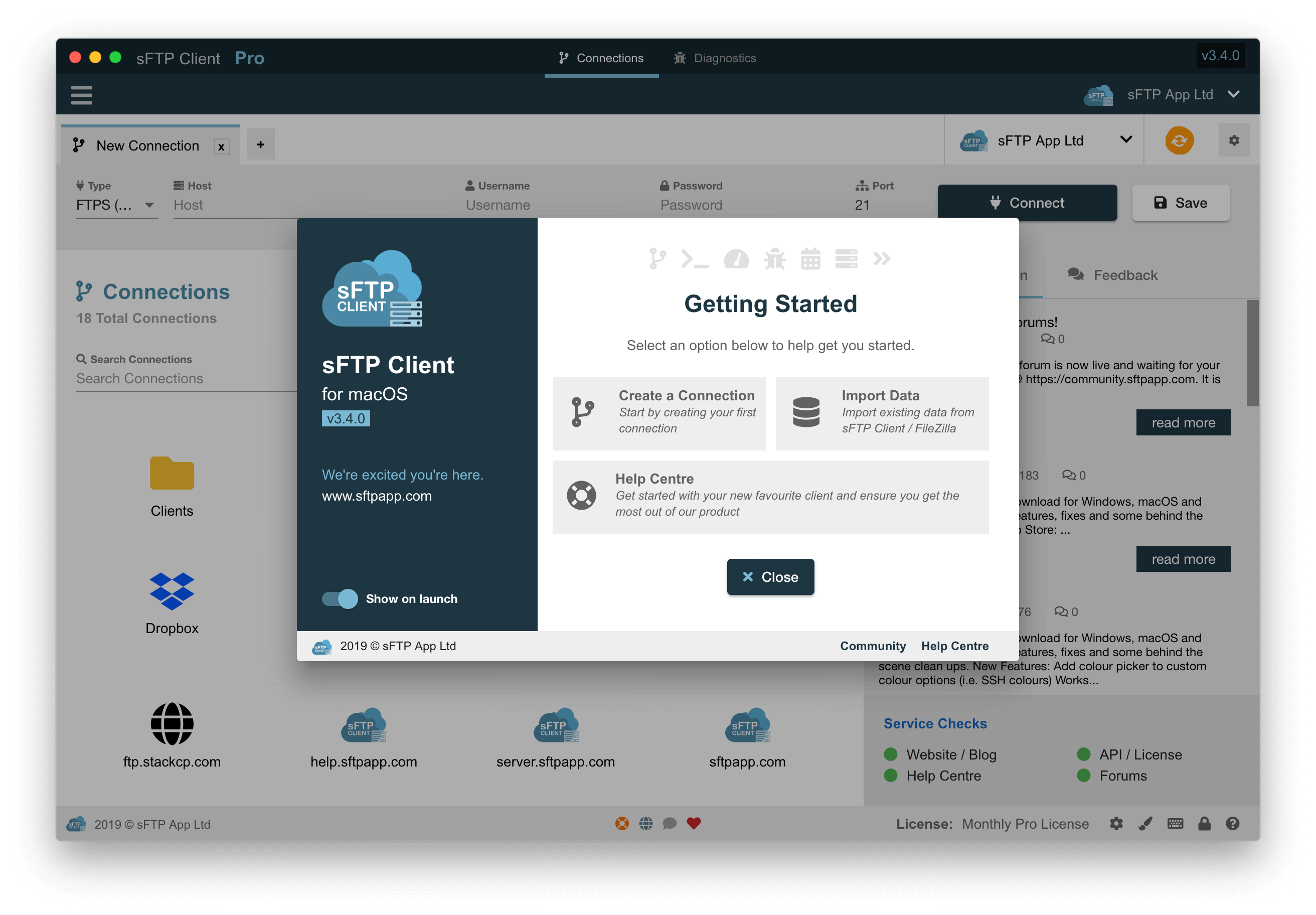Image resolution: width=1316 pixels, height=915 pixels.
Task: Click the red heart icon in footer
Action: 694,823
